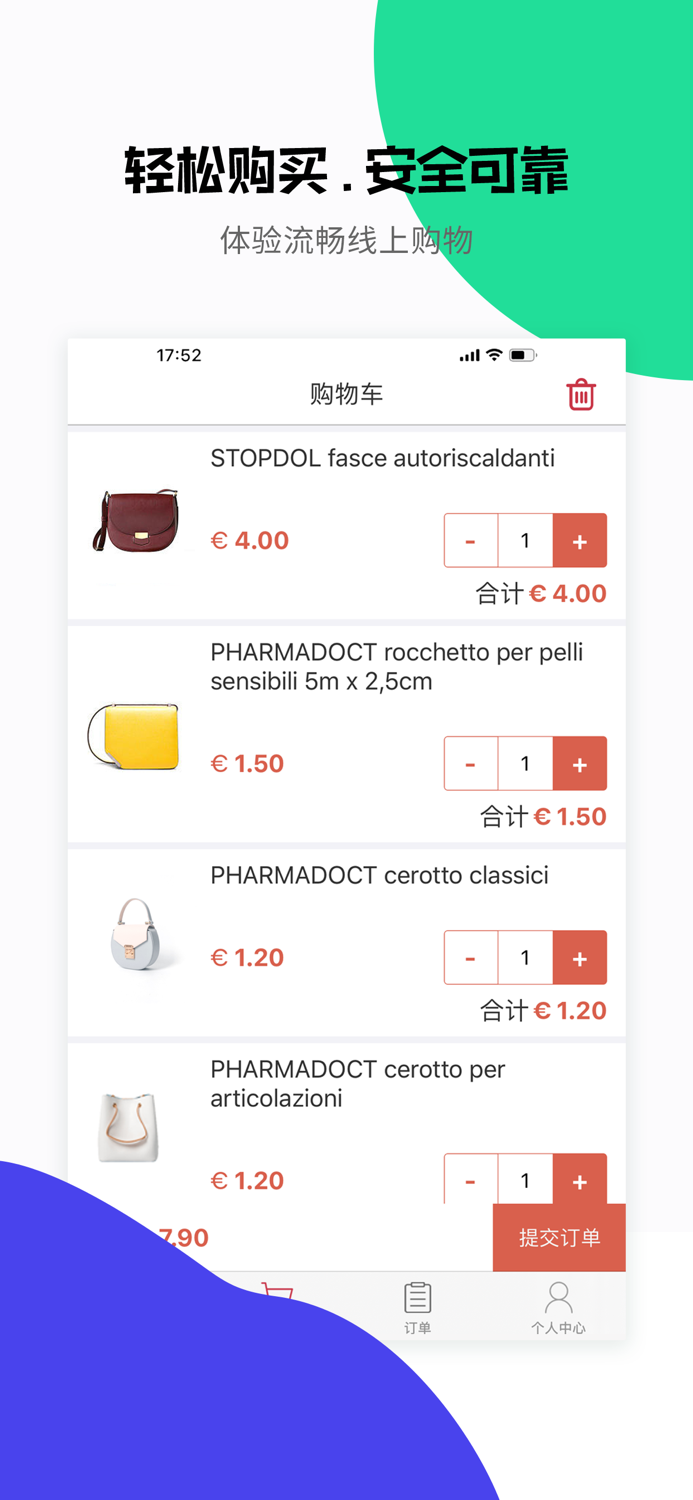Screen dimensions: 693x1500
Task: Open the white and blue handbag image
Action: tap(135, 933)
